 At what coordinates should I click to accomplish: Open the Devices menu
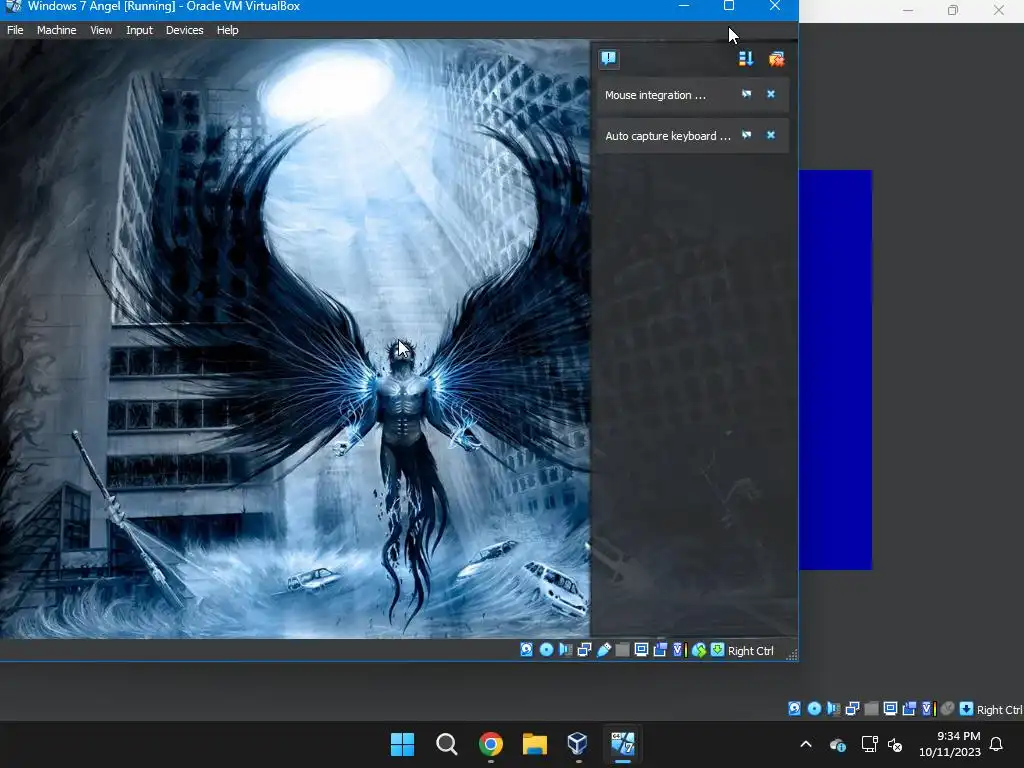184,30
